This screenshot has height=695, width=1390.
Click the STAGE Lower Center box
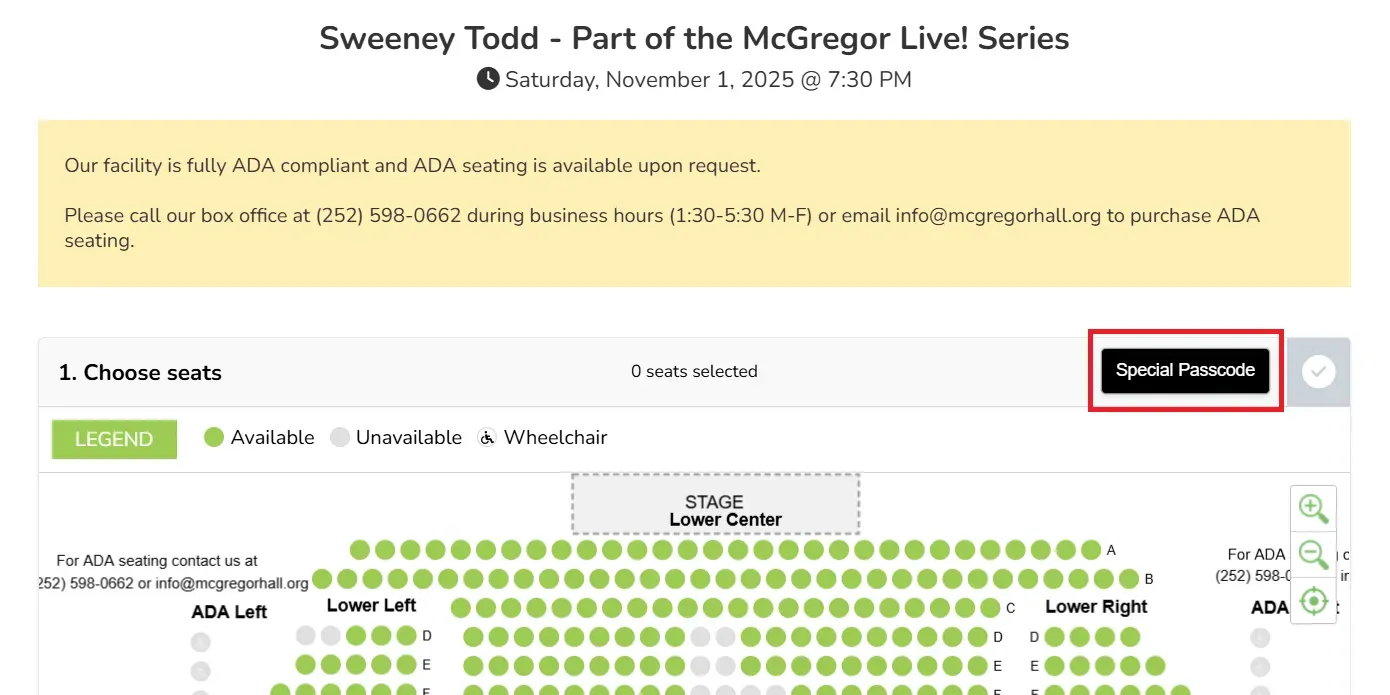tap(715, 504)
